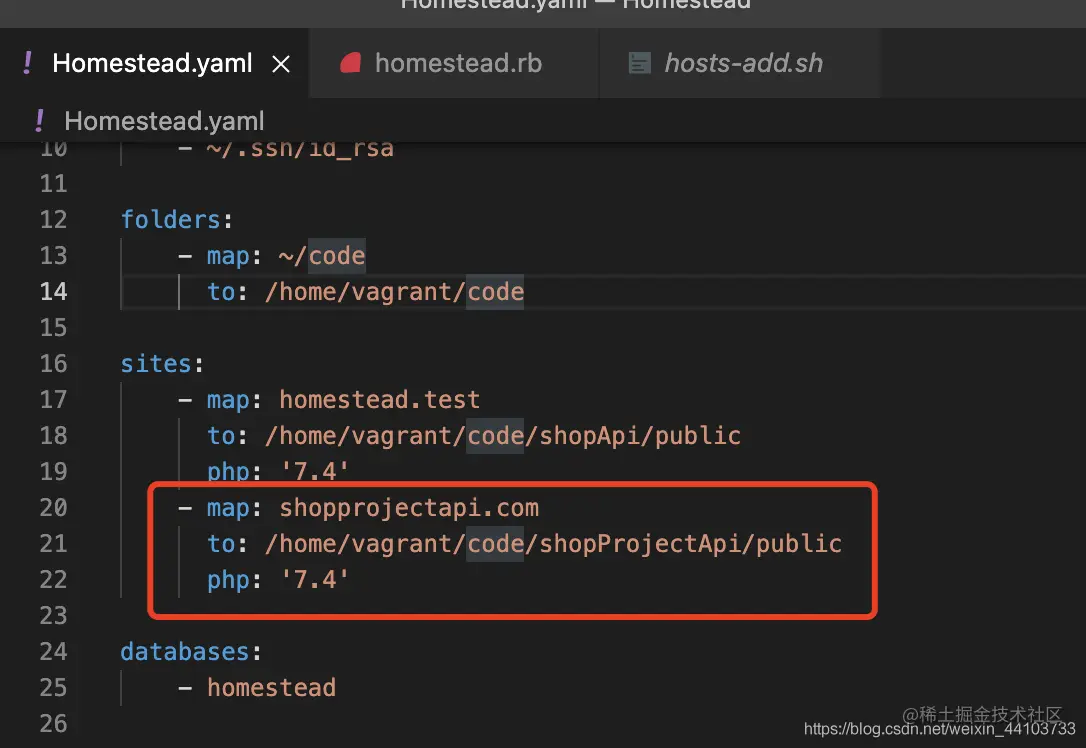Click line number 14 in the gutter
This screenshot has width=1086, height=748.
[53, 292]
